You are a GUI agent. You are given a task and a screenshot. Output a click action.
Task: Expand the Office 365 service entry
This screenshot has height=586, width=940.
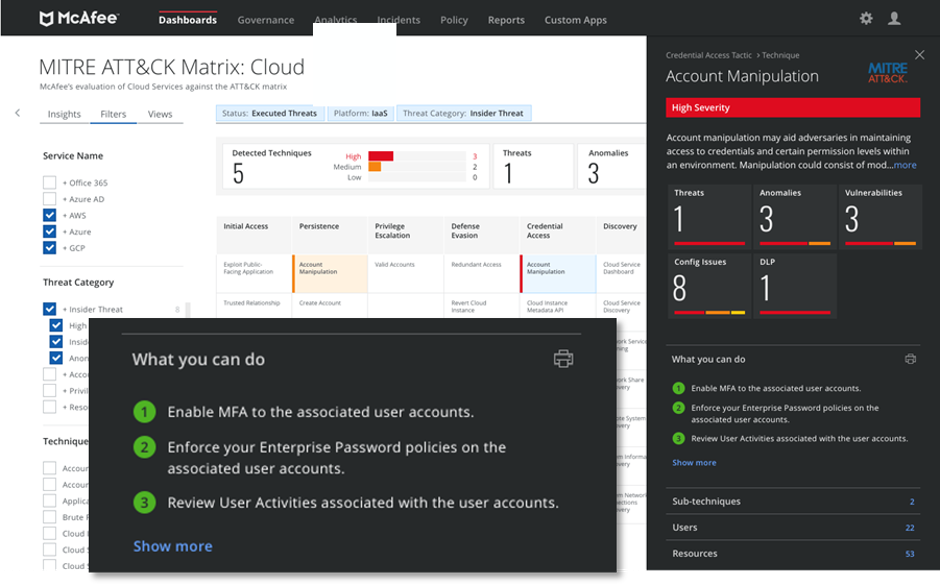[64, 183]
